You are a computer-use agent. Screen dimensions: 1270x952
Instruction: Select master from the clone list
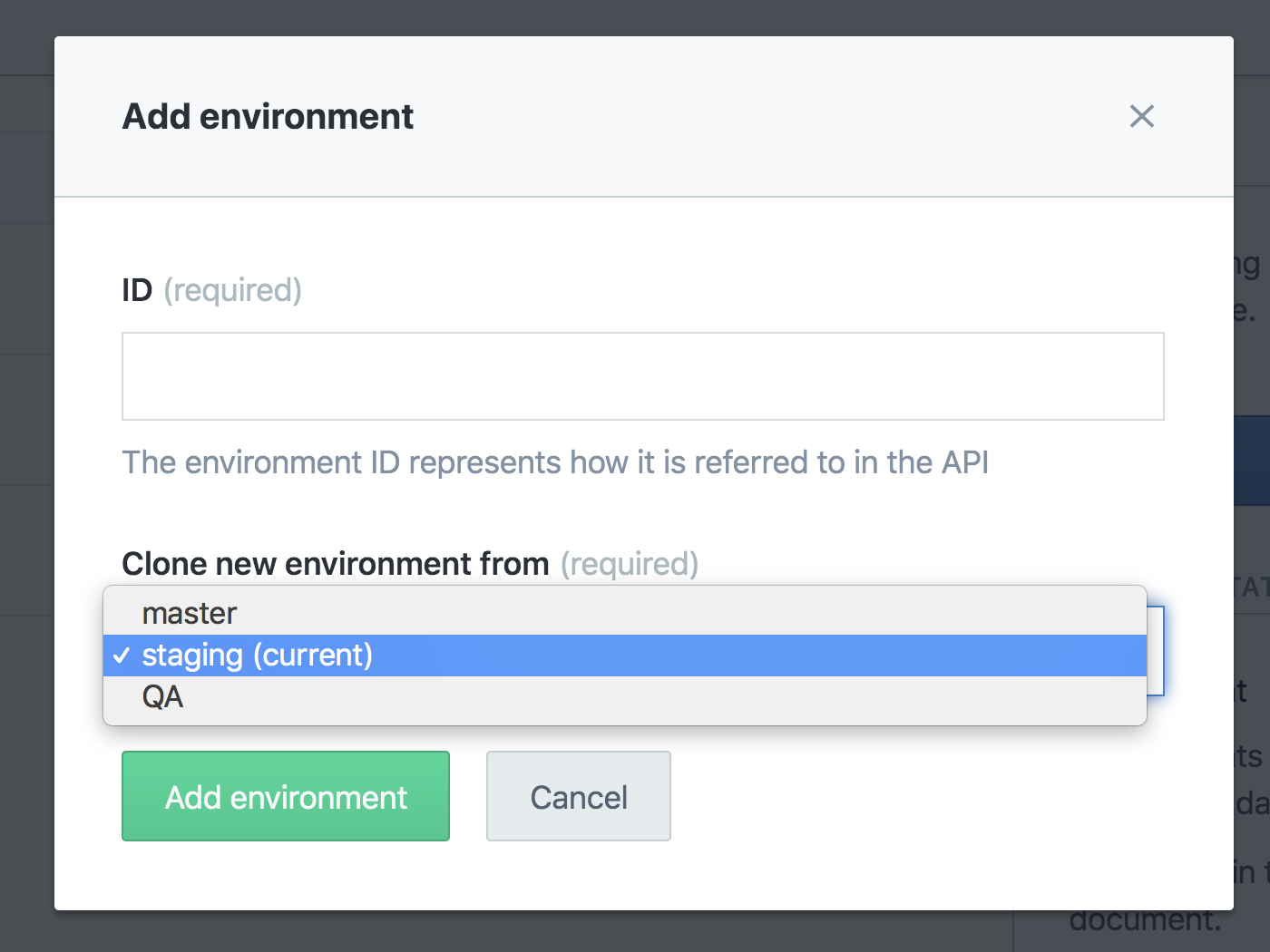coord(190,614)
